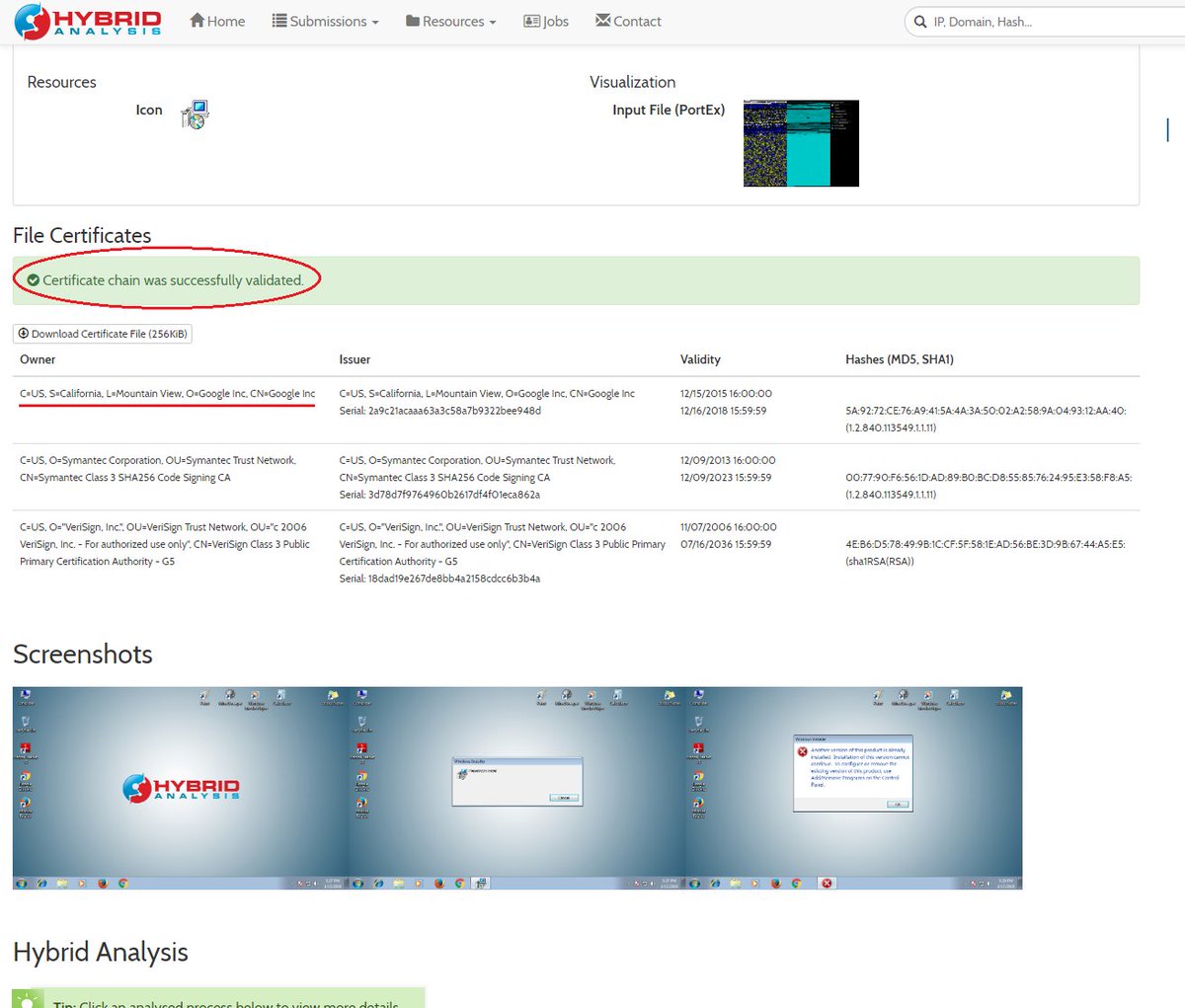Open the third screenshot with error dialog
This screenshot has width=1185, height=1008.
[x=854, y=788]
